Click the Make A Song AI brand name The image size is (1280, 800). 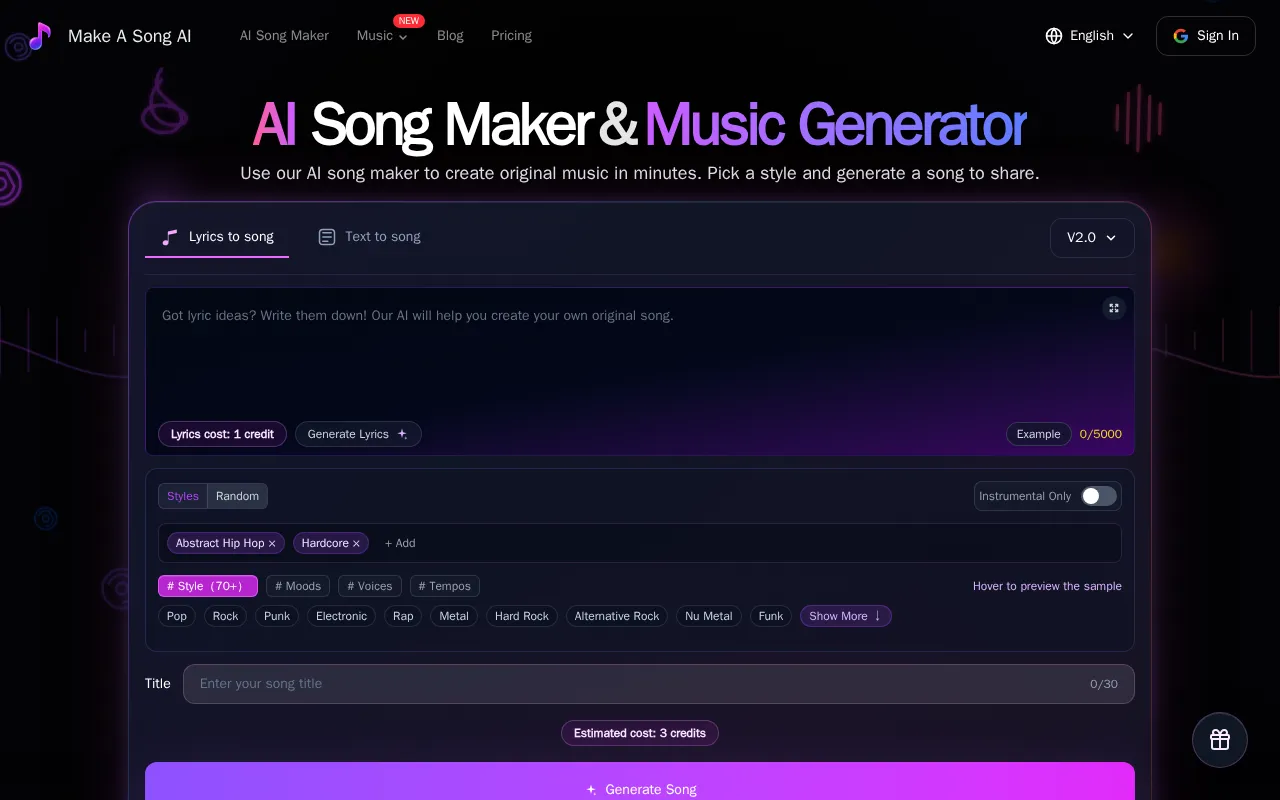tap(130, 36)
